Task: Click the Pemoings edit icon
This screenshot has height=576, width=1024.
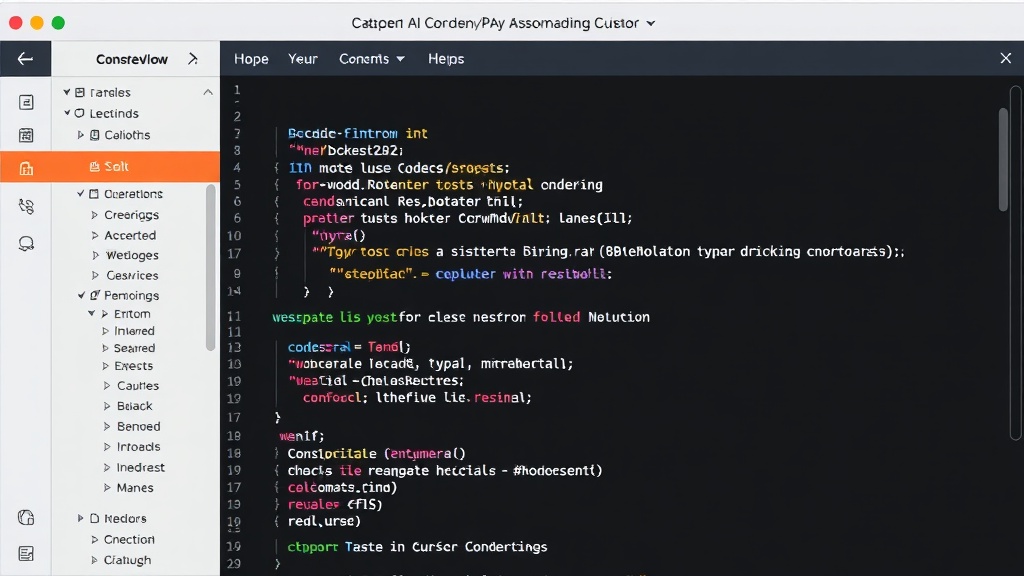Action: coord(95,295)
